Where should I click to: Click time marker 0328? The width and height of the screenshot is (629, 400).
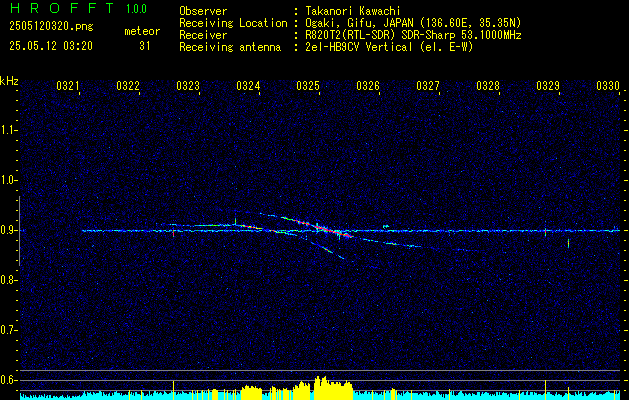pos(488,86)
